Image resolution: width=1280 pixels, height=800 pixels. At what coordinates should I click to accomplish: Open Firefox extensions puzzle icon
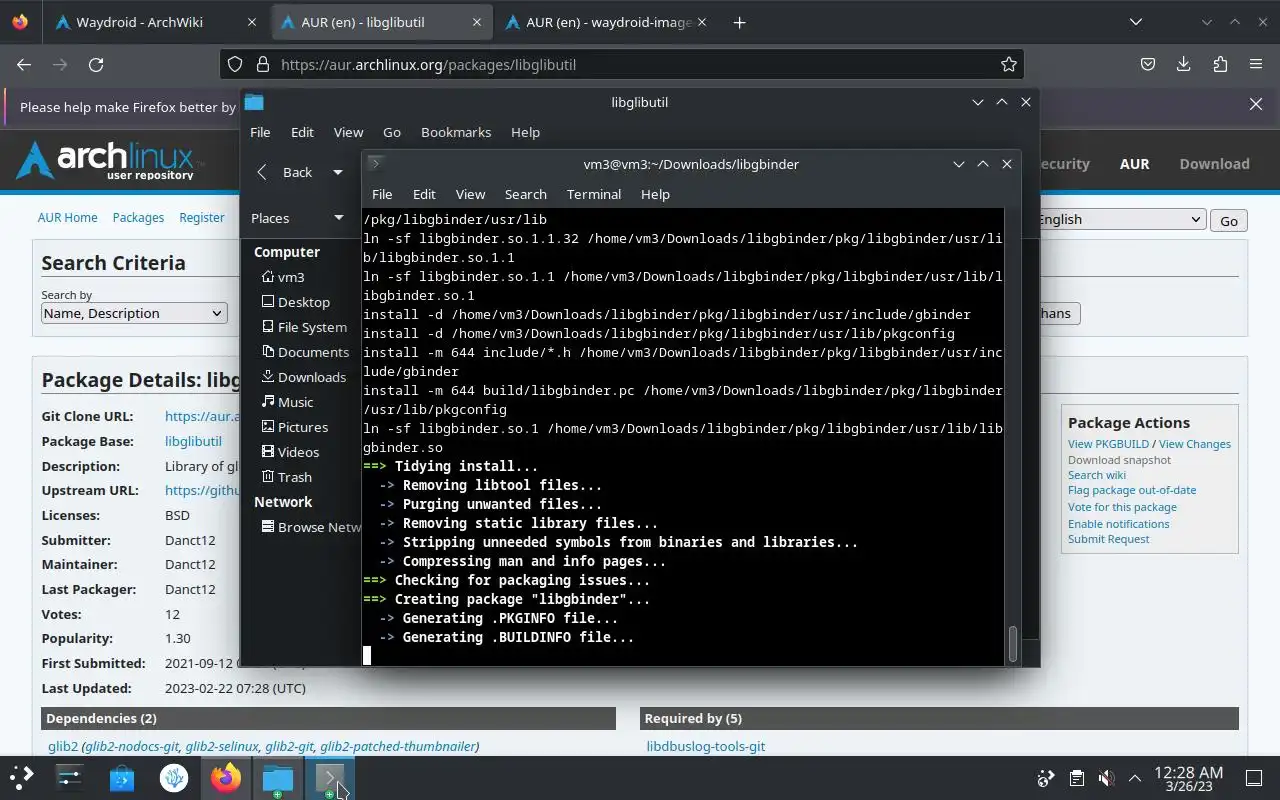click(1220, 64)
